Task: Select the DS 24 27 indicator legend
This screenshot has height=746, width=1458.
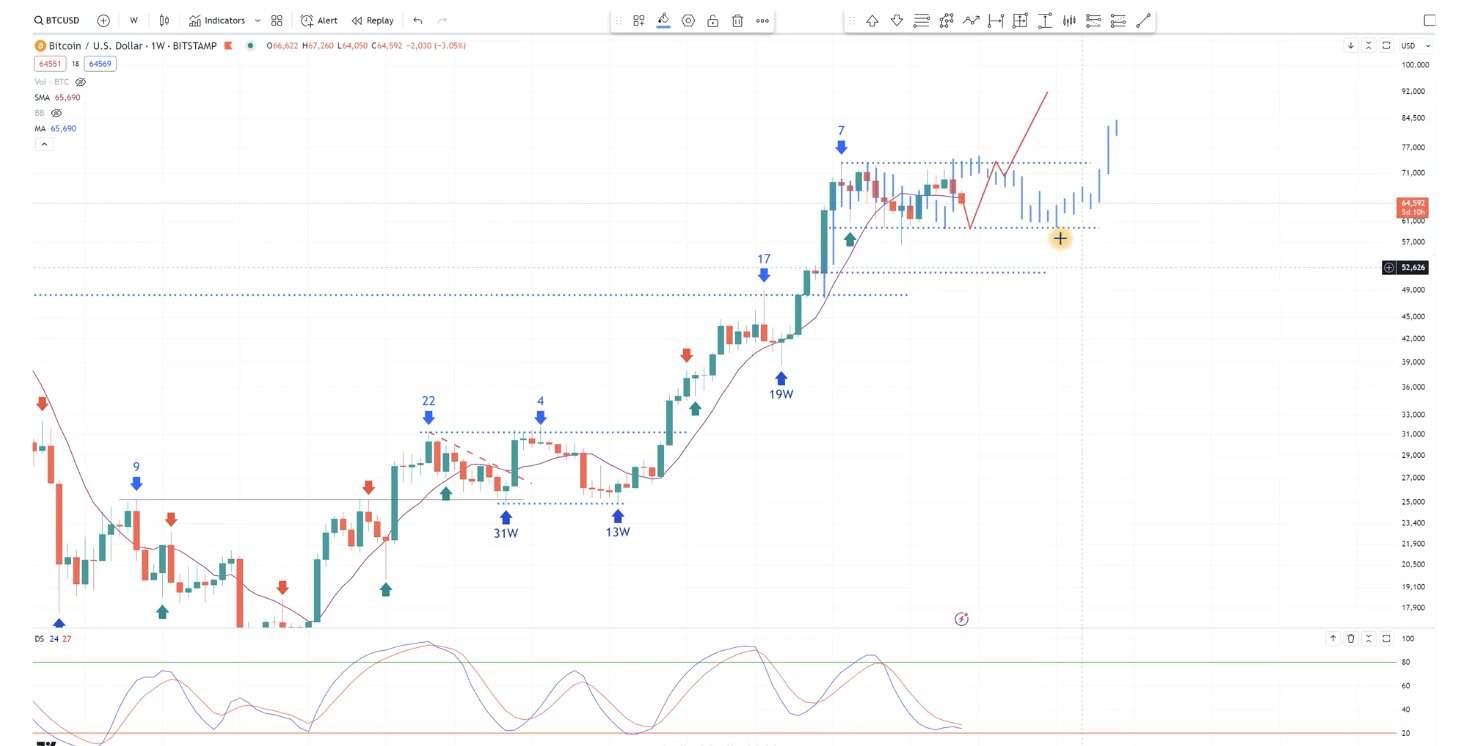Action: tap(52, 639)
